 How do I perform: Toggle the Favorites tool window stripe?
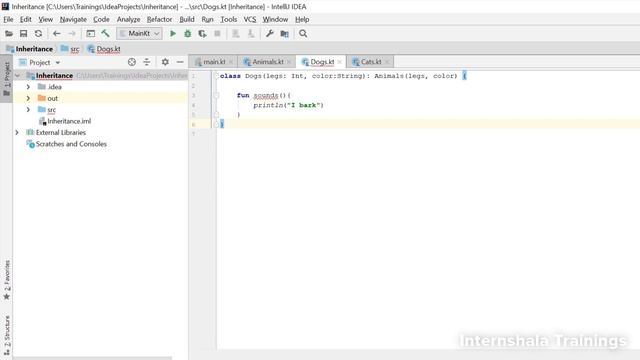point(7,280)
